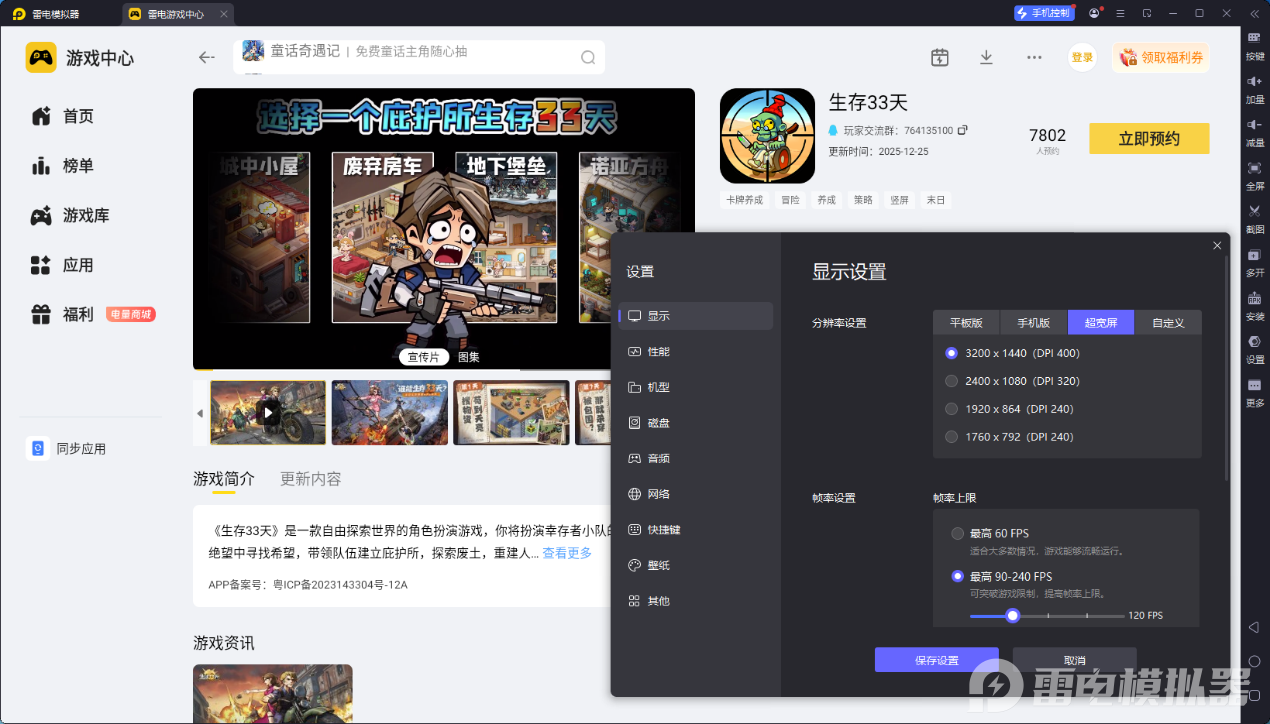
Task: Open the keyboard mapping tool
Action: click(x=1254, y=38)
